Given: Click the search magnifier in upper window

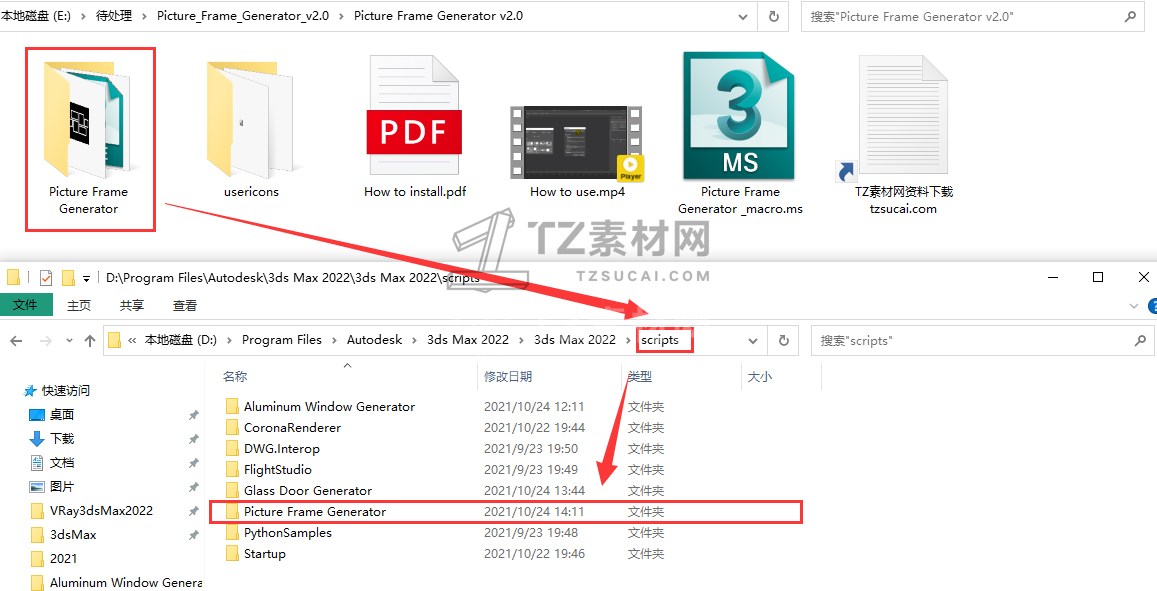Looking at the screenshot, I should pyautogui.click(x=1130, y=15).
